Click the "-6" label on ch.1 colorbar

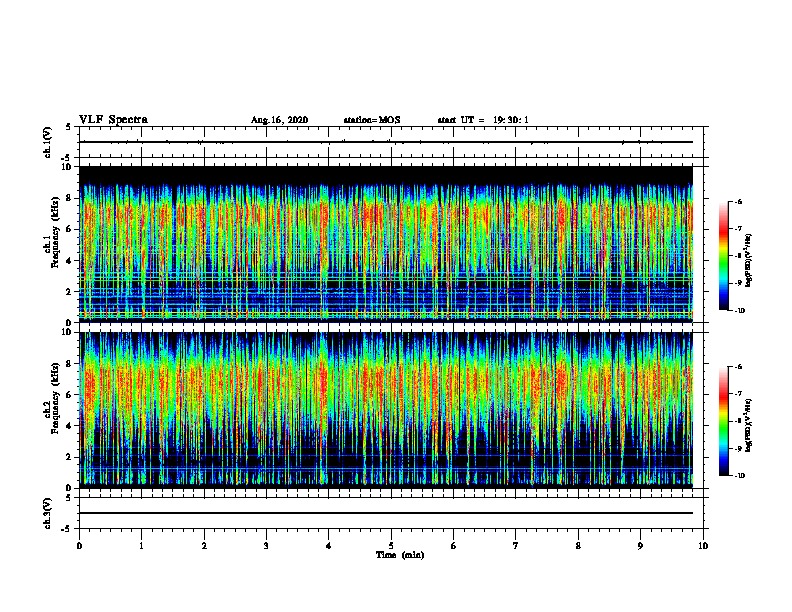click(738, 201)
